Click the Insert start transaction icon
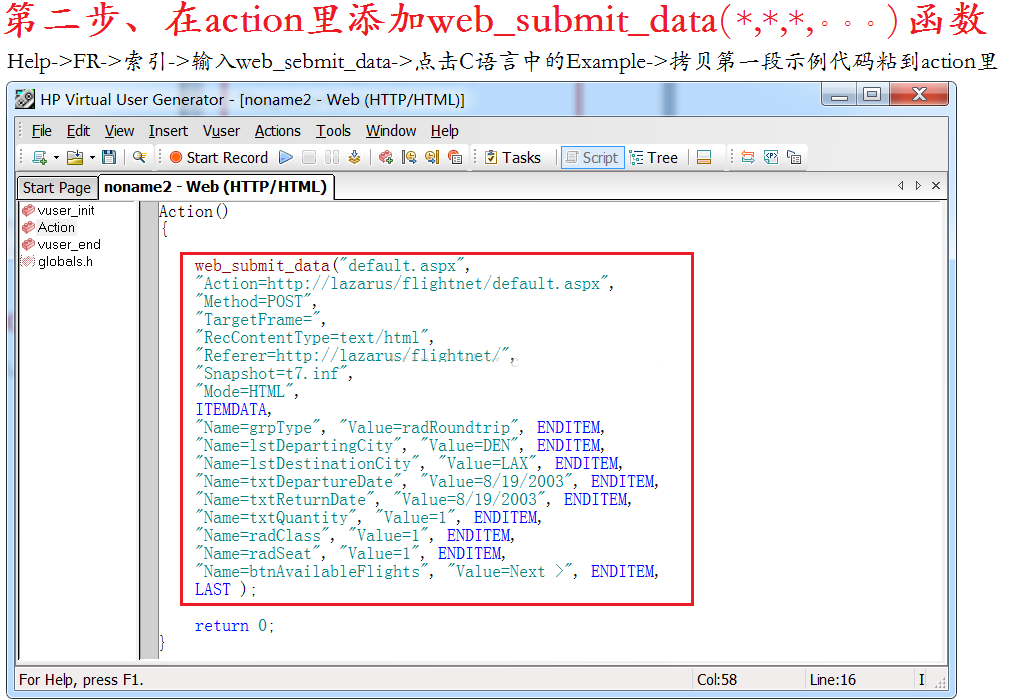This screenshot has height=700, width=1033. click(x=409, y=157)
